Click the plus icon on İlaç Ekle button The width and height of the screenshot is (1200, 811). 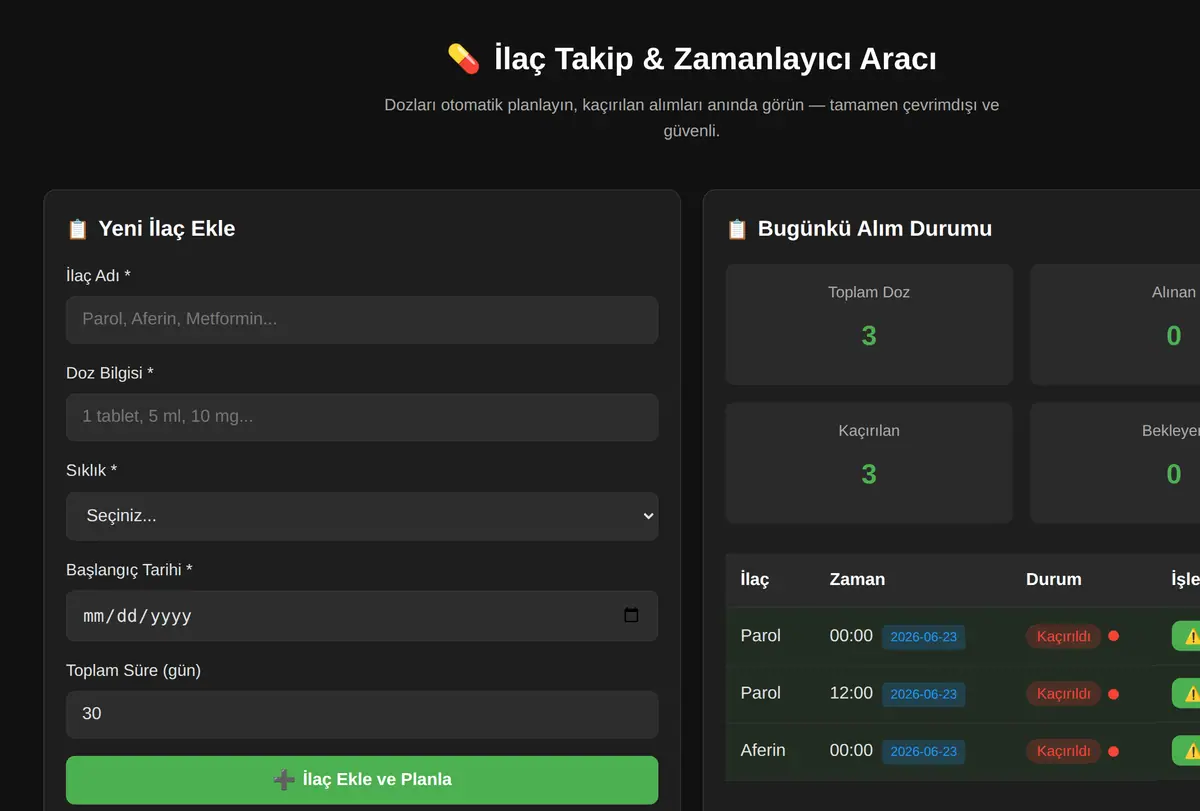[x=283, y=779]
